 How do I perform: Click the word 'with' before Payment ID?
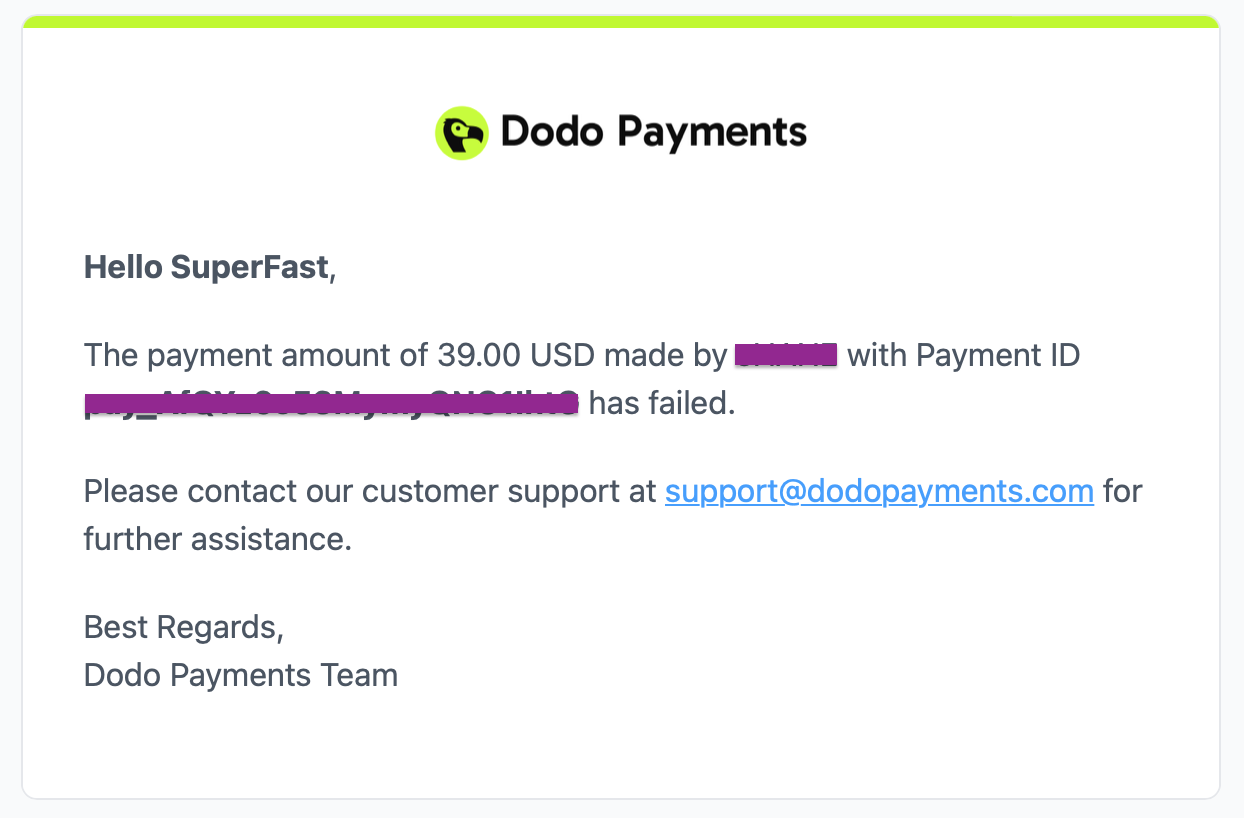(x=877, y=355)
